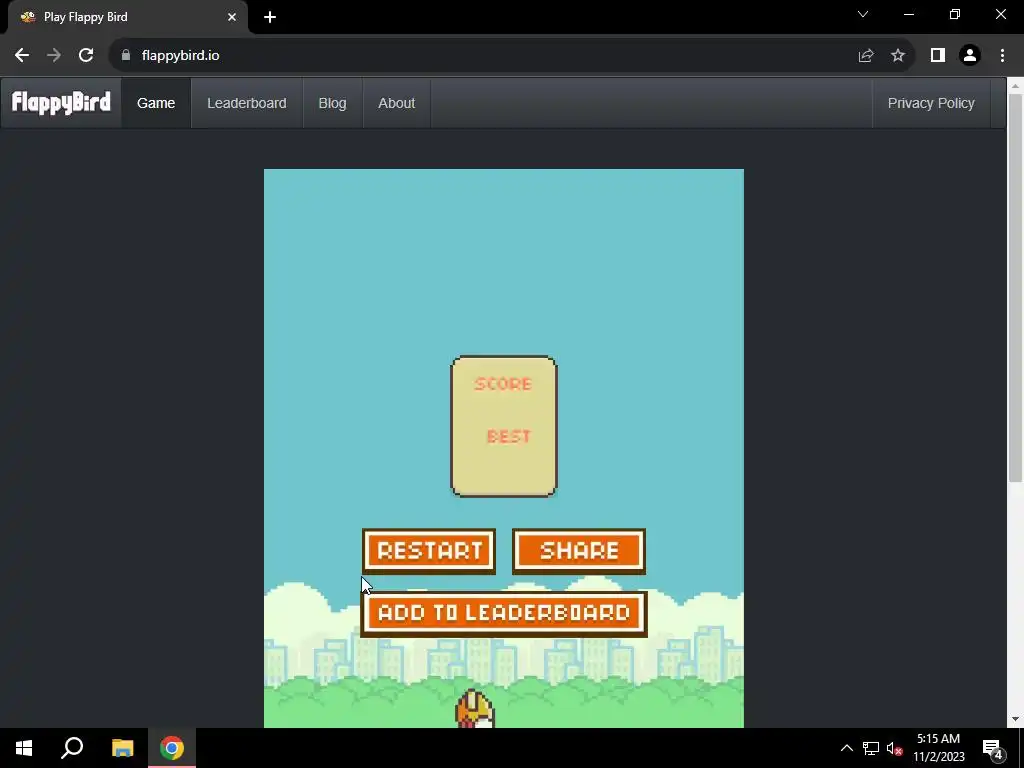This screenshot has height=768, width=1024.
Task: Click the browser forward arrow
Action: click(x=54, y=56)
